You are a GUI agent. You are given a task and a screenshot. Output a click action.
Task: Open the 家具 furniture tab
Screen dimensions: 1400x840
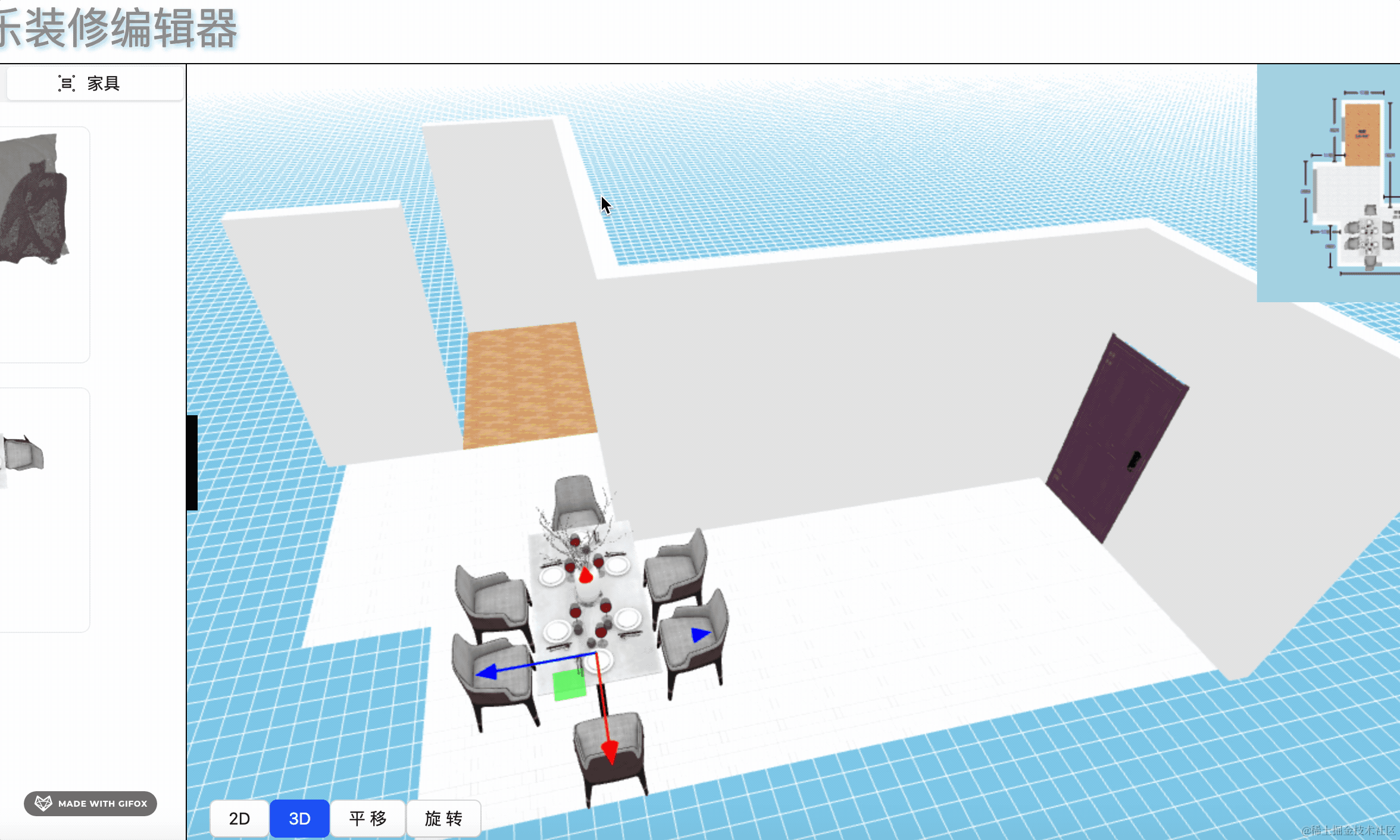pyautogui.click(x=94, y=83)
